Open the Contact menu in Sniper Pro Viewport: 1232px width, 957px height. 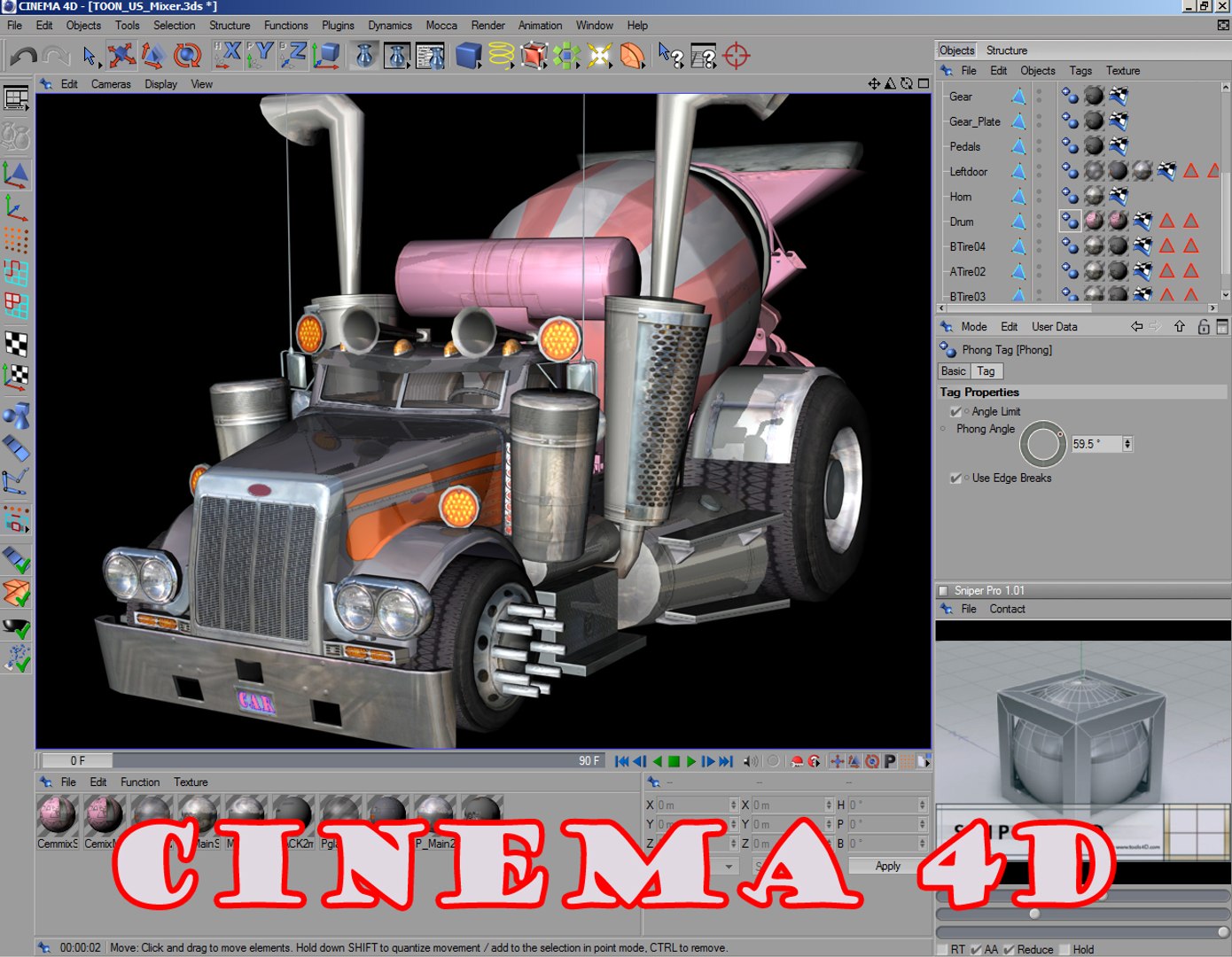point(1007,609)
